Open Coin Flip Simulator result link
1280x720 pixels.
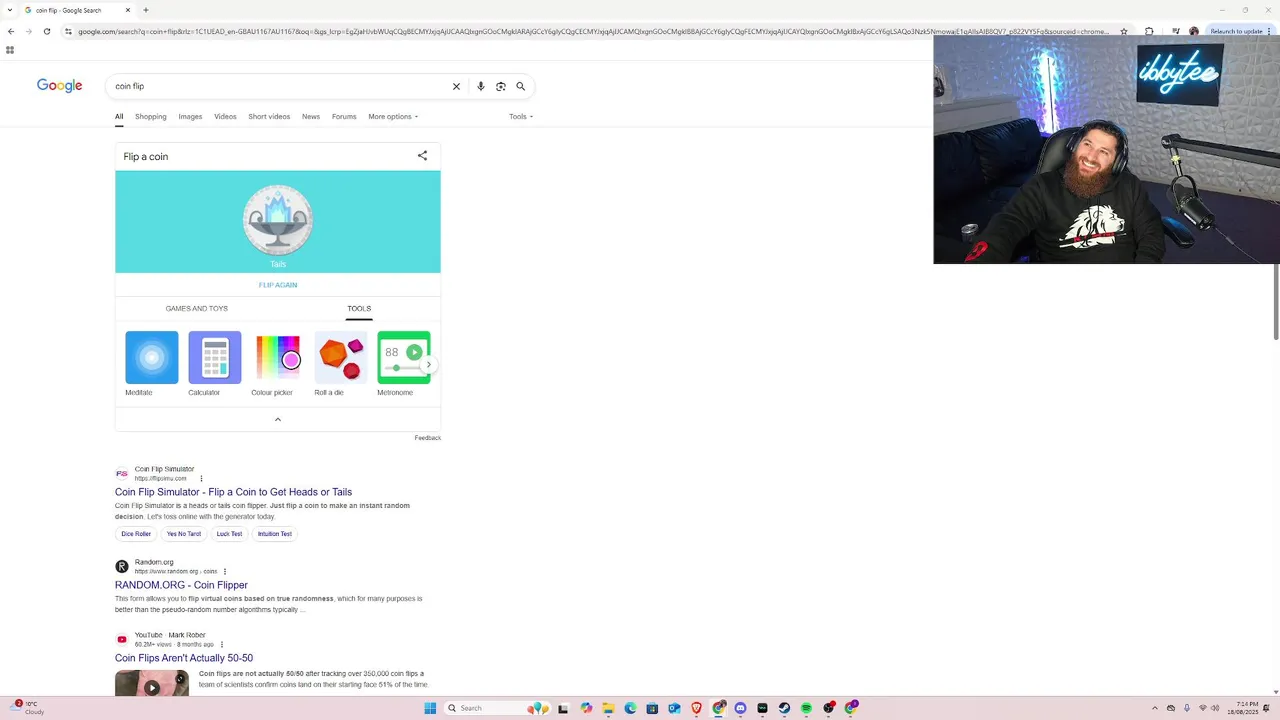[x=233, y=492]
